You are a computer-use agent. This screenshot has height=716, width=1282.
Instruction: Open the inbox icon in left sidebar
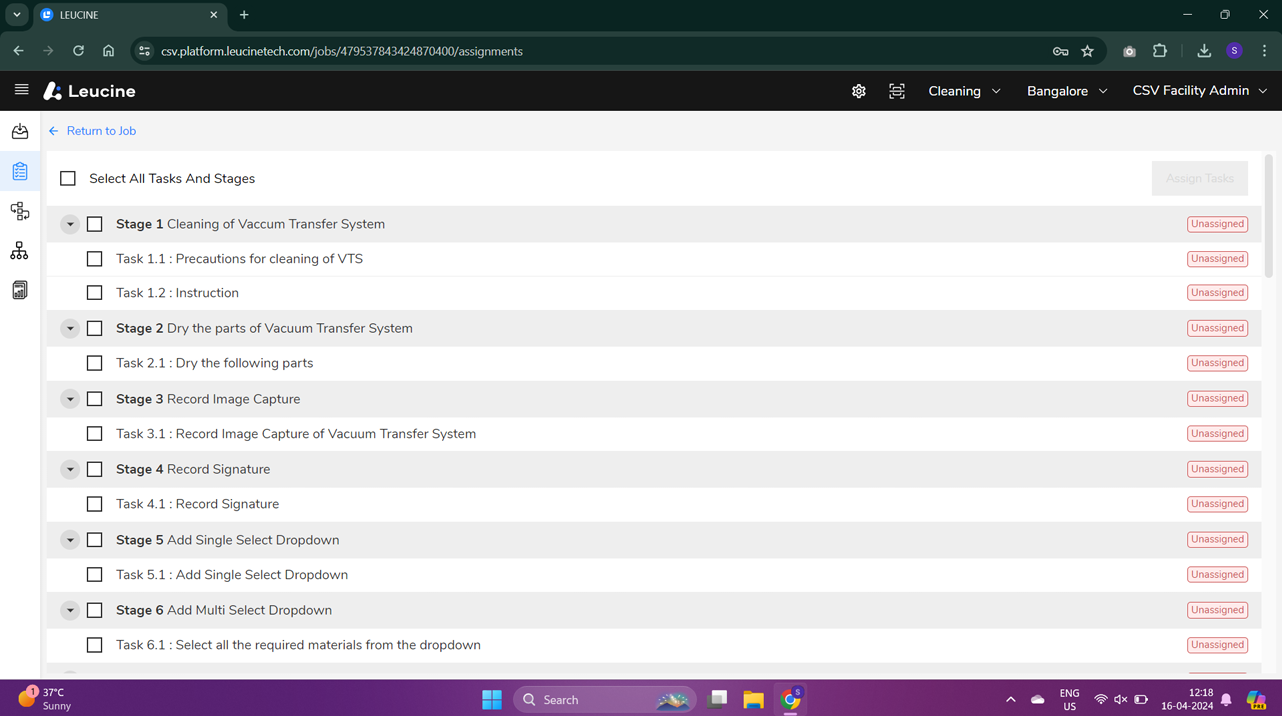point(20,131)
